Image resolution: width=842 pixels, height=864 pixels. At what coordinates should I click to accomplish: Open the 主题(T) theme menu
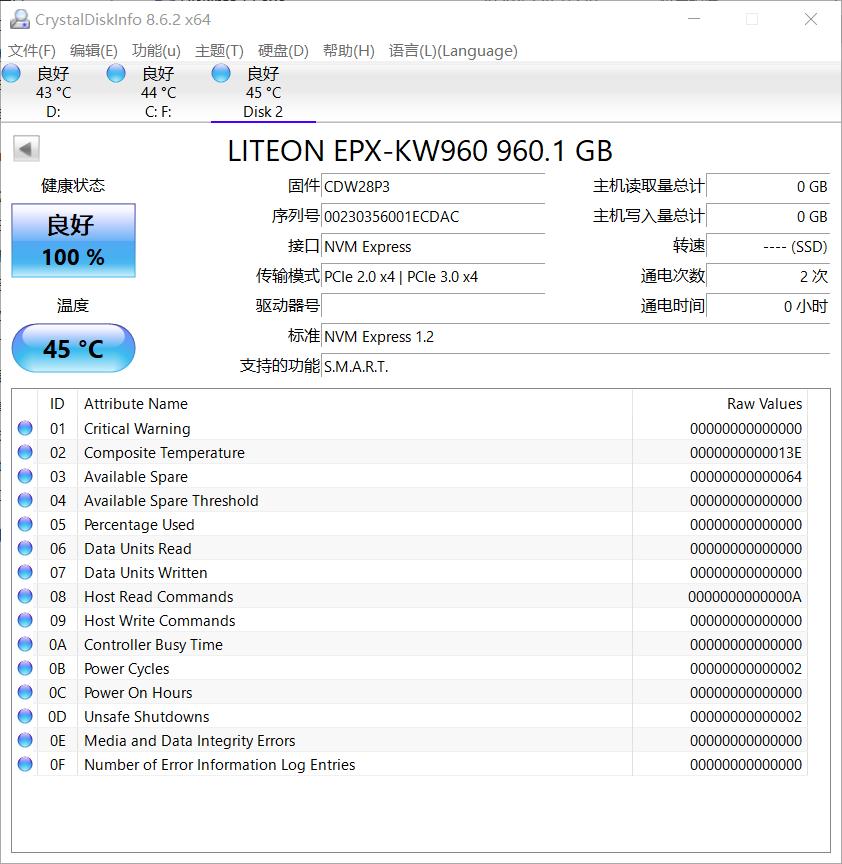218,51
